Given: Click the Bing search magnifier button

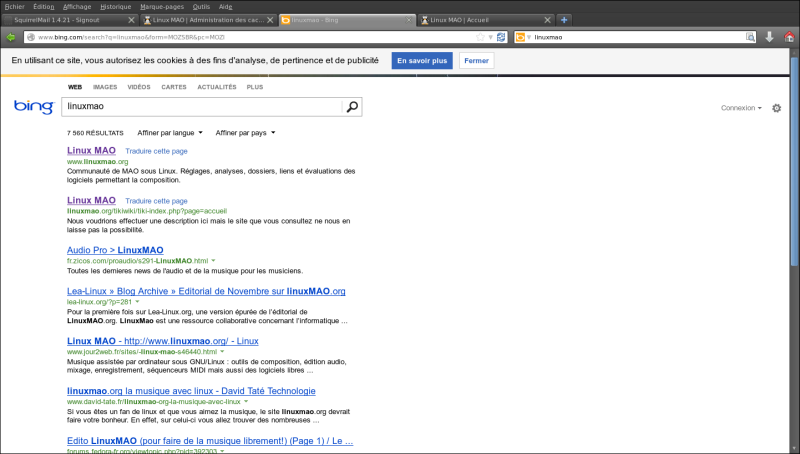Looking at the screenshot, I should click(x=352, y=107).
